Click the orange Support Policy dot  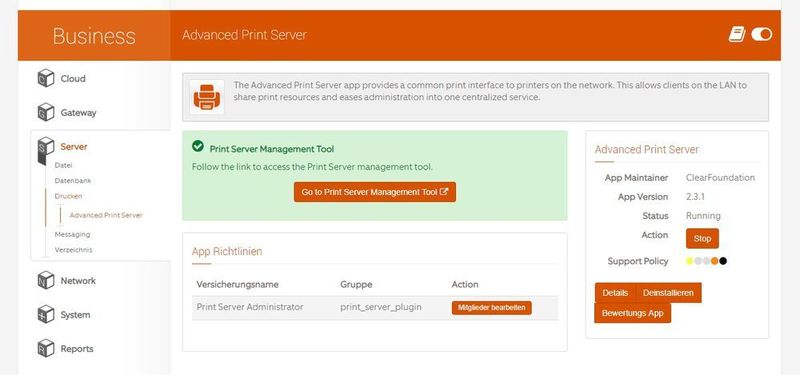tap(715, 261)
